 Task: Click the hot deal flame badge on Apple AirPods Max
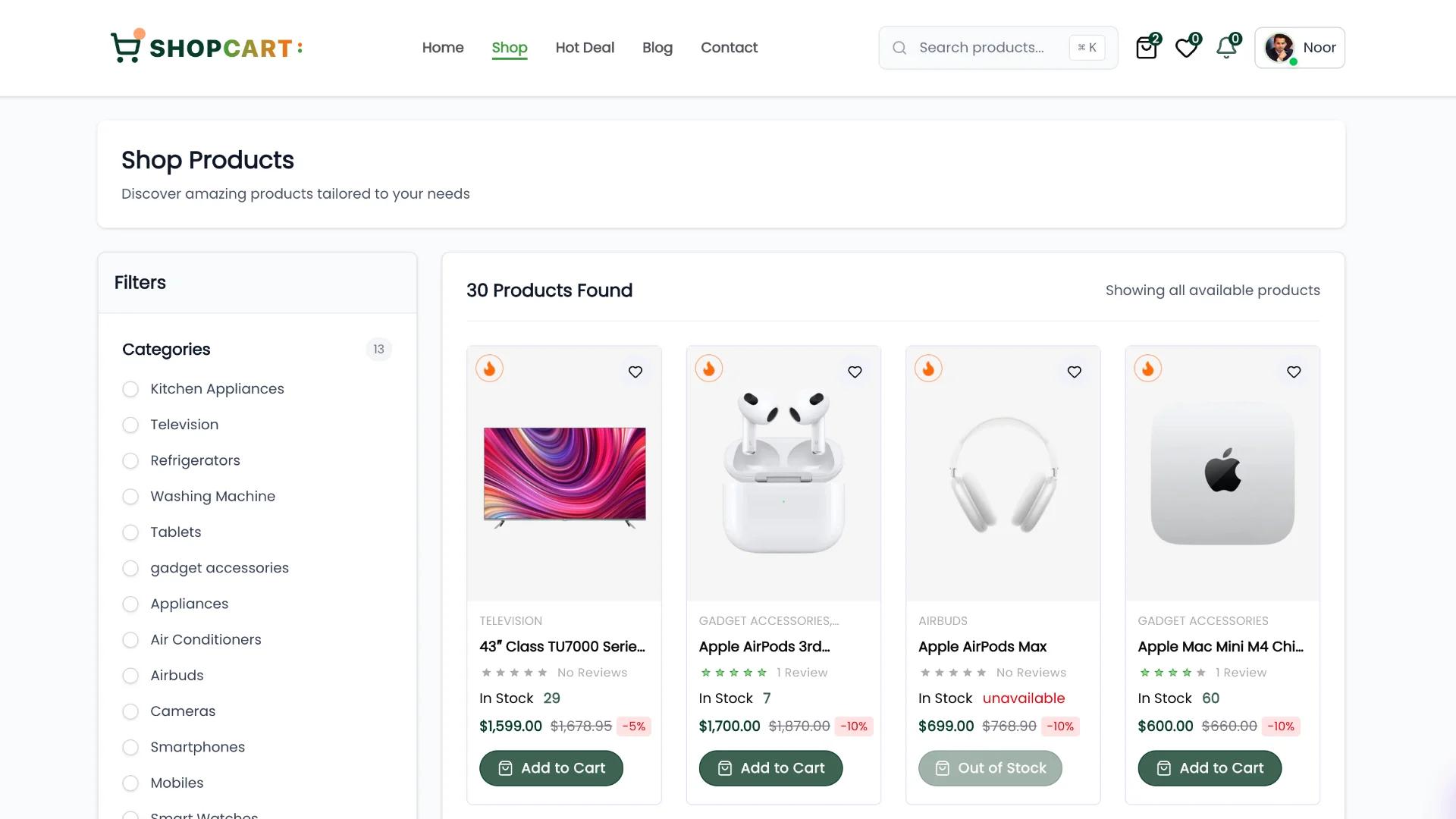928,368
